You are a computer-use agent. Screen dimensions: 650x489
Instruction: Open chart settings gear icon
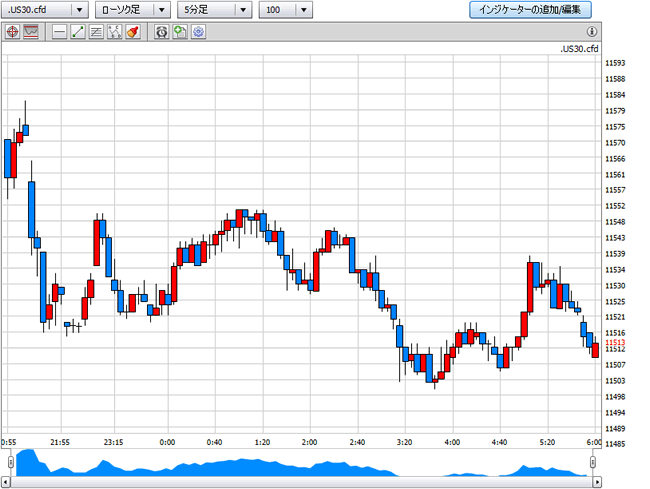(199, 32)
